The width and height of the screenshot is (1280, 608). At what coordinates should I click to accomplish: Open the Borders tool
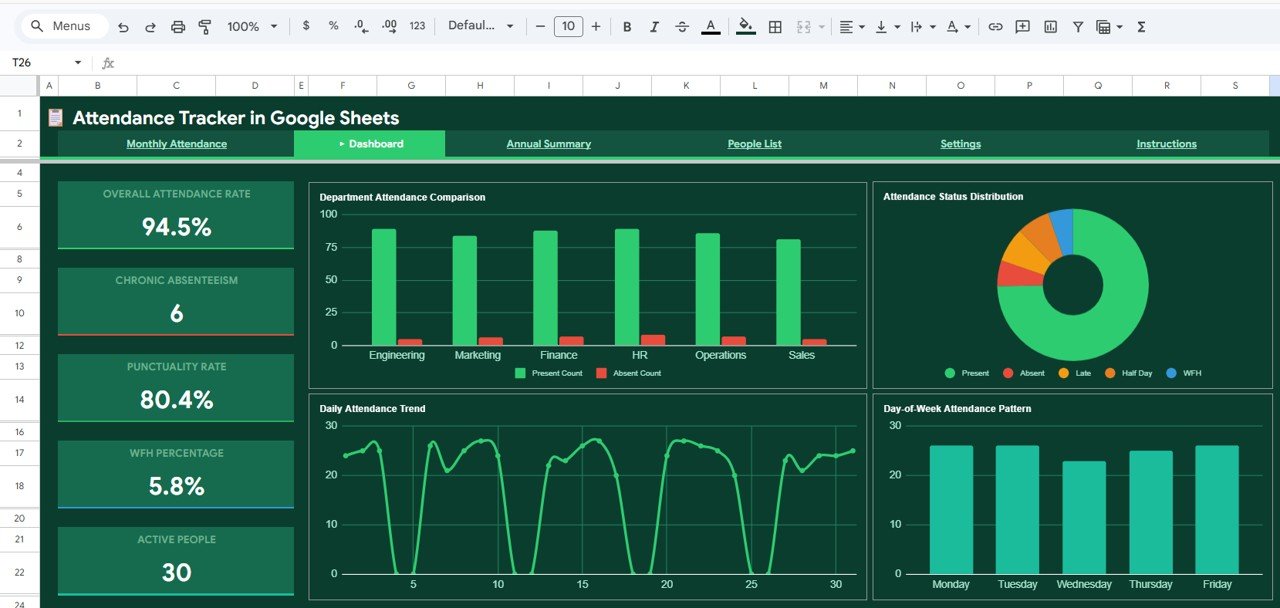pyautogui.click(x=775, y=26)
